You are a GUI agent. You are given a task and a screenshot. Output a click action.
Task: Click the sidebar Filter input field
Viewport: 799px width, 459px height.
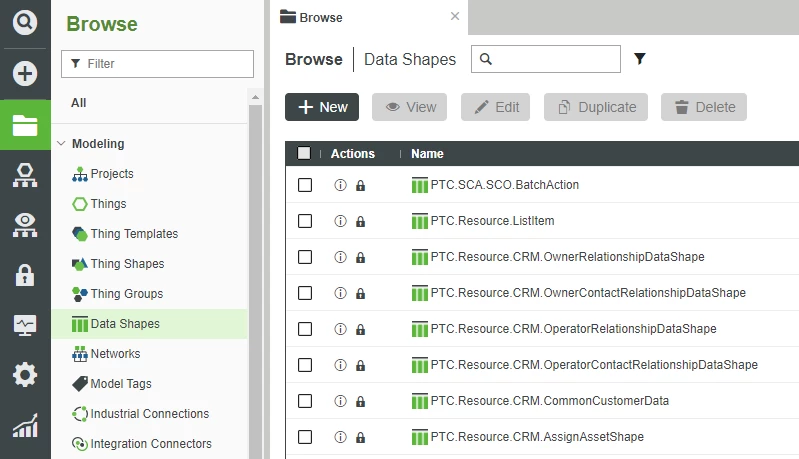tap(157, 64)
